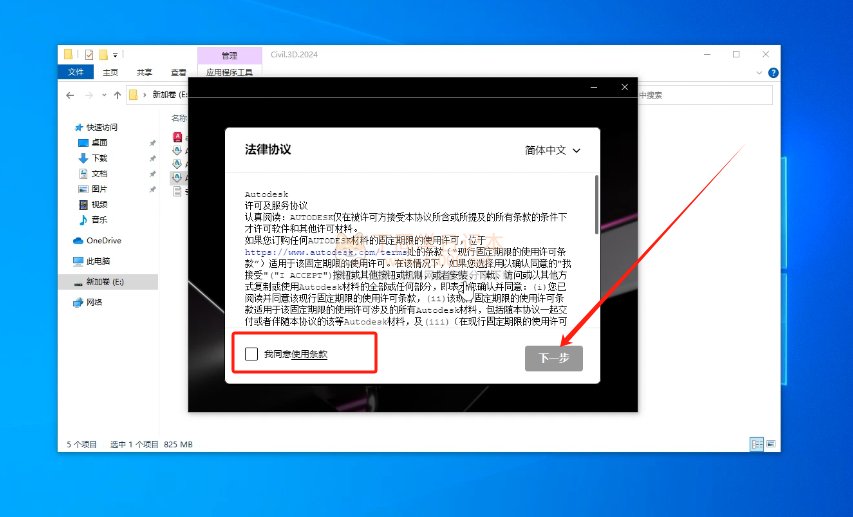Select the 管理 contextual tab
This screenshot has width=853, height=517.
230,56
